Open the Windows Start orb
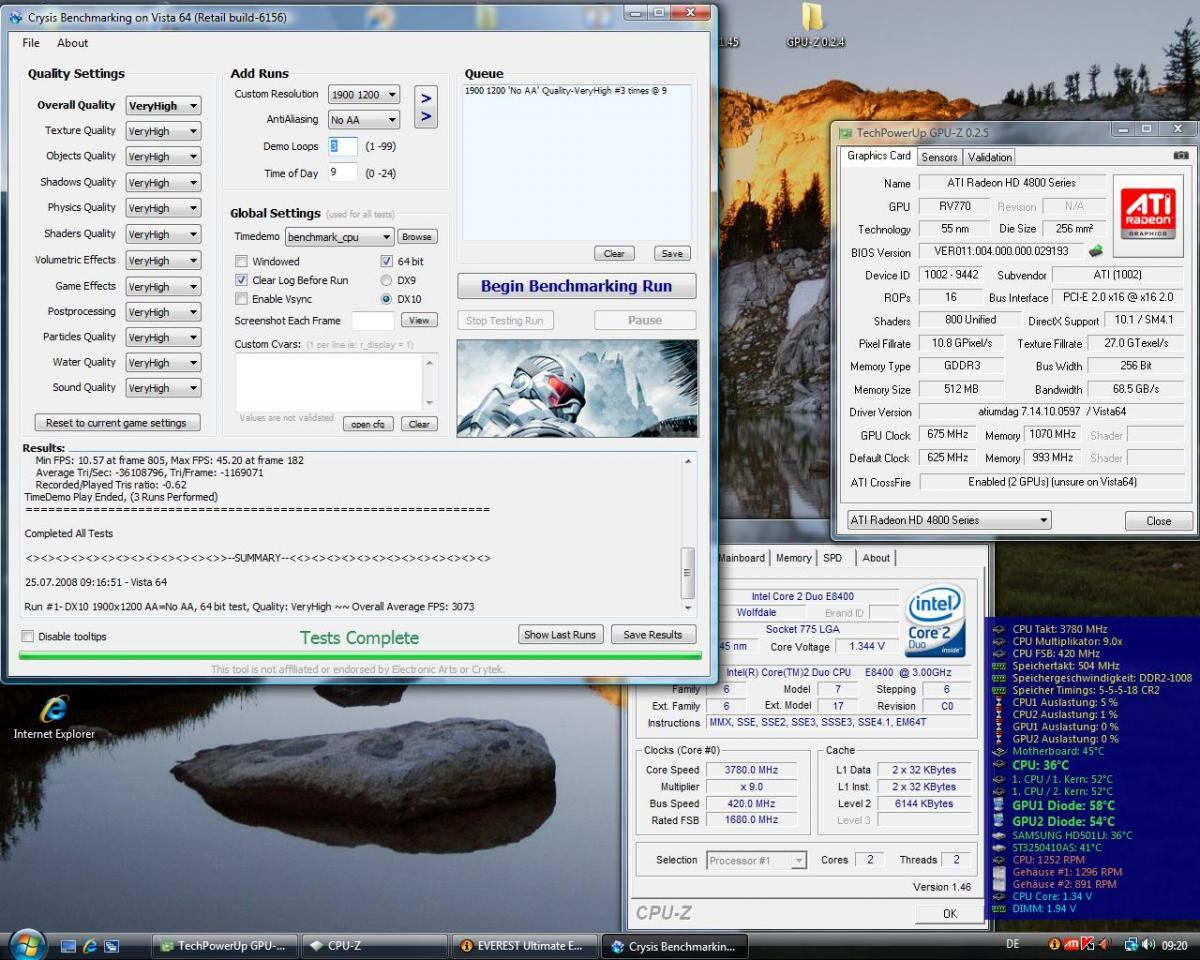 (26, 944)
